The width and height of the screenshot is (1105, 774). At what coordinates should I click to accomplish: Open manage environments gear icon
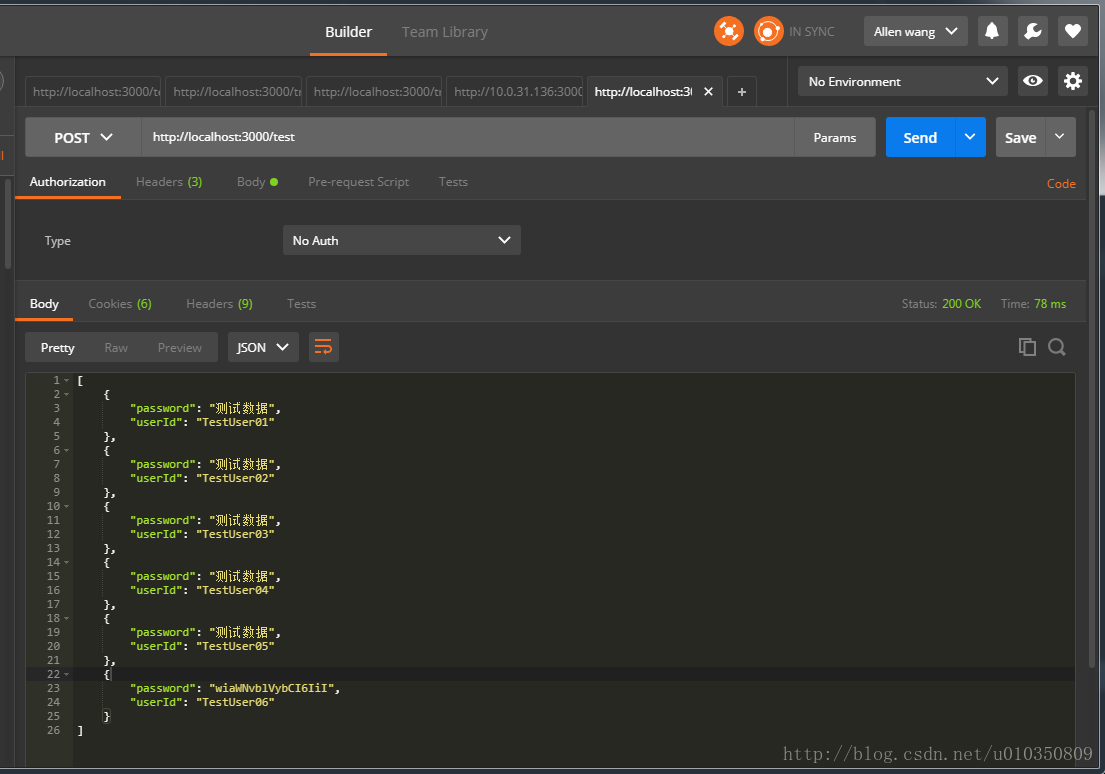[x=1073, y=81]
